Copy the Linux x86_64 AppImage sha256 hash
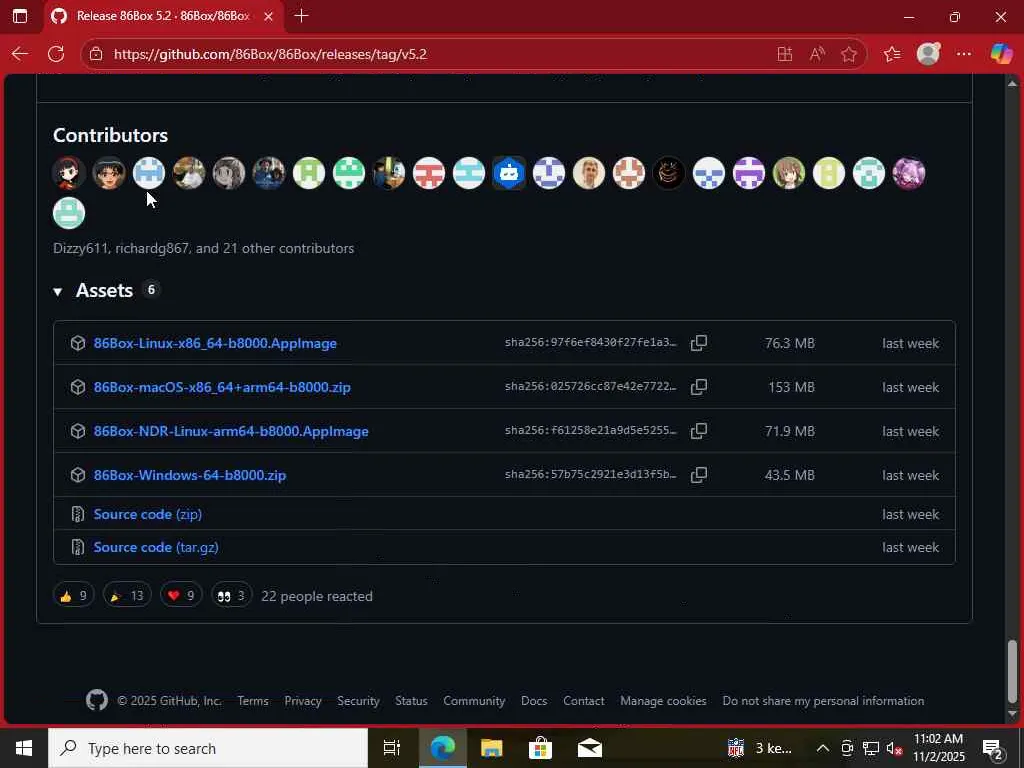This screenshot has height=768, width=1024. click(699, 343)
